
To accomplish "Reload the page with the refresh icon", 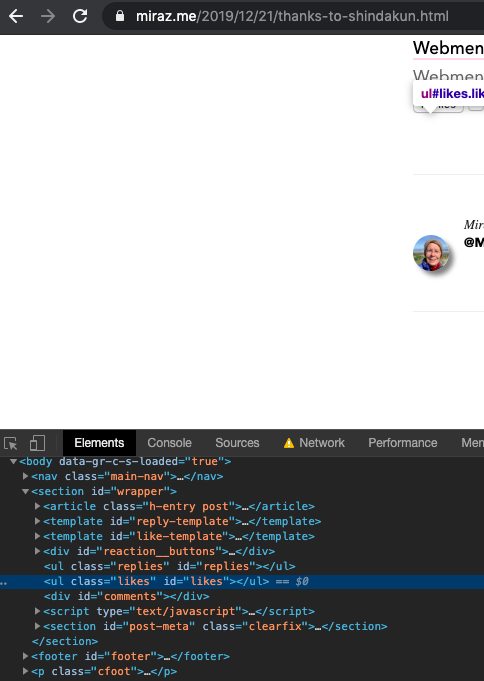I will (80, 17).
